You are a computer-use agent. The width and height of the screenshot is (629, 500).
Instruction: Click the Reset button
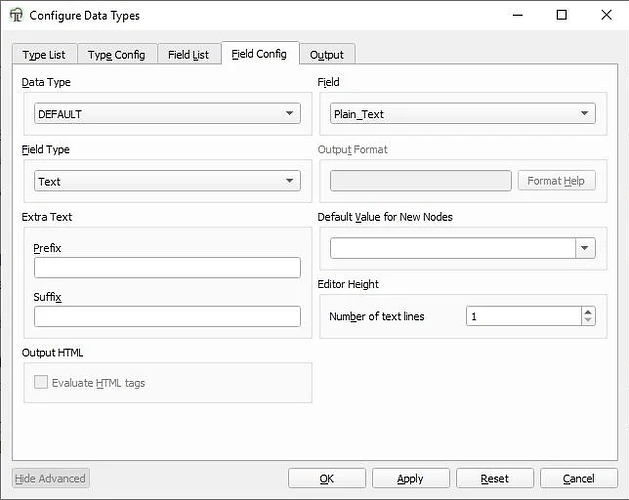[494, 479]
